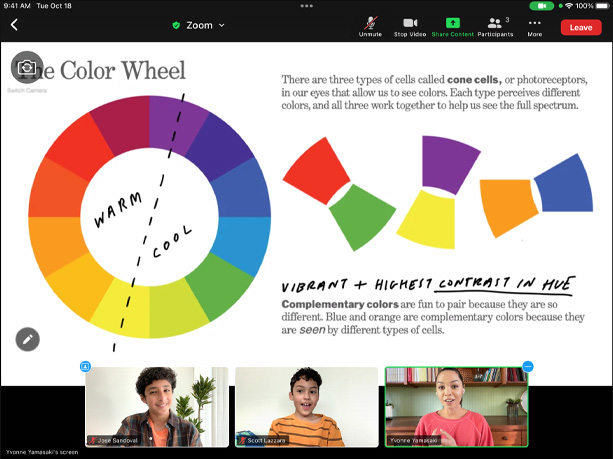Viewport: 613px width, 459px height.
Task: Tap the back chevron arrow
Action: pyautogui.click(x=14, y=25)
